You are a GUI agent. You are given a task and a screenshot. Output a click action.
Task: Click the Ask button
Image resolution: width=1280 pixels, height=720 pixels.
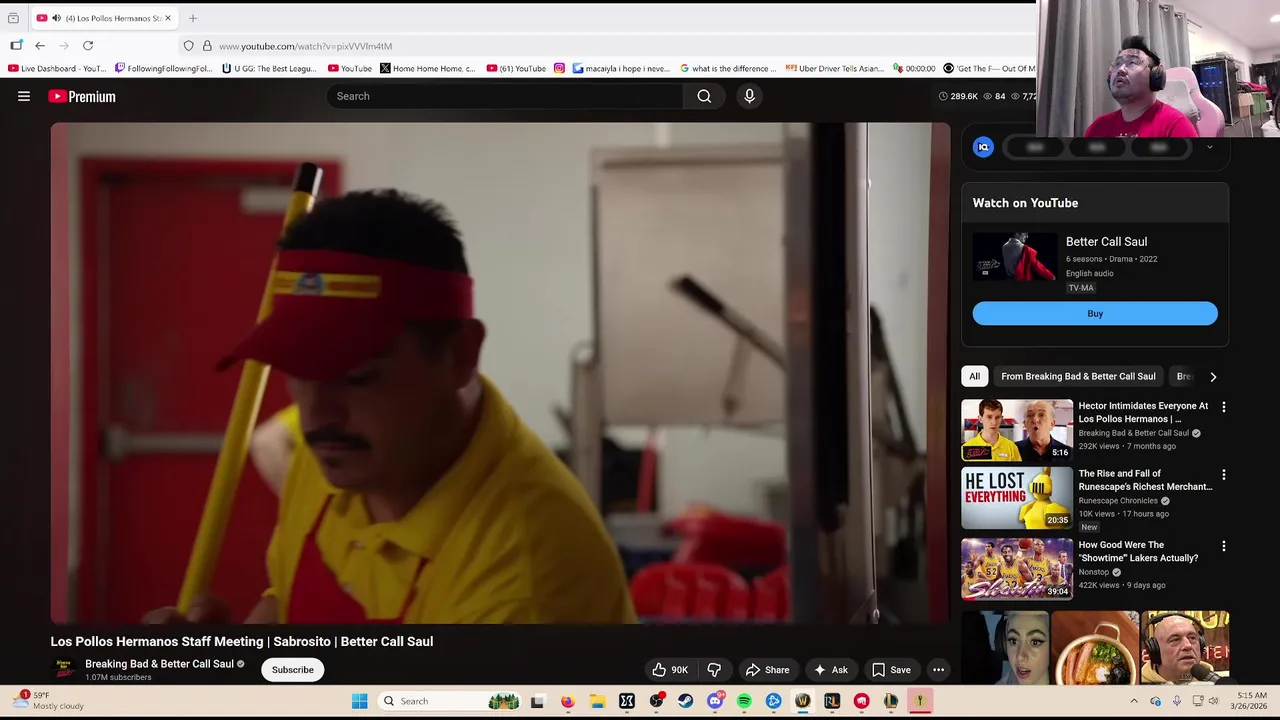click(x=830, y=670)
